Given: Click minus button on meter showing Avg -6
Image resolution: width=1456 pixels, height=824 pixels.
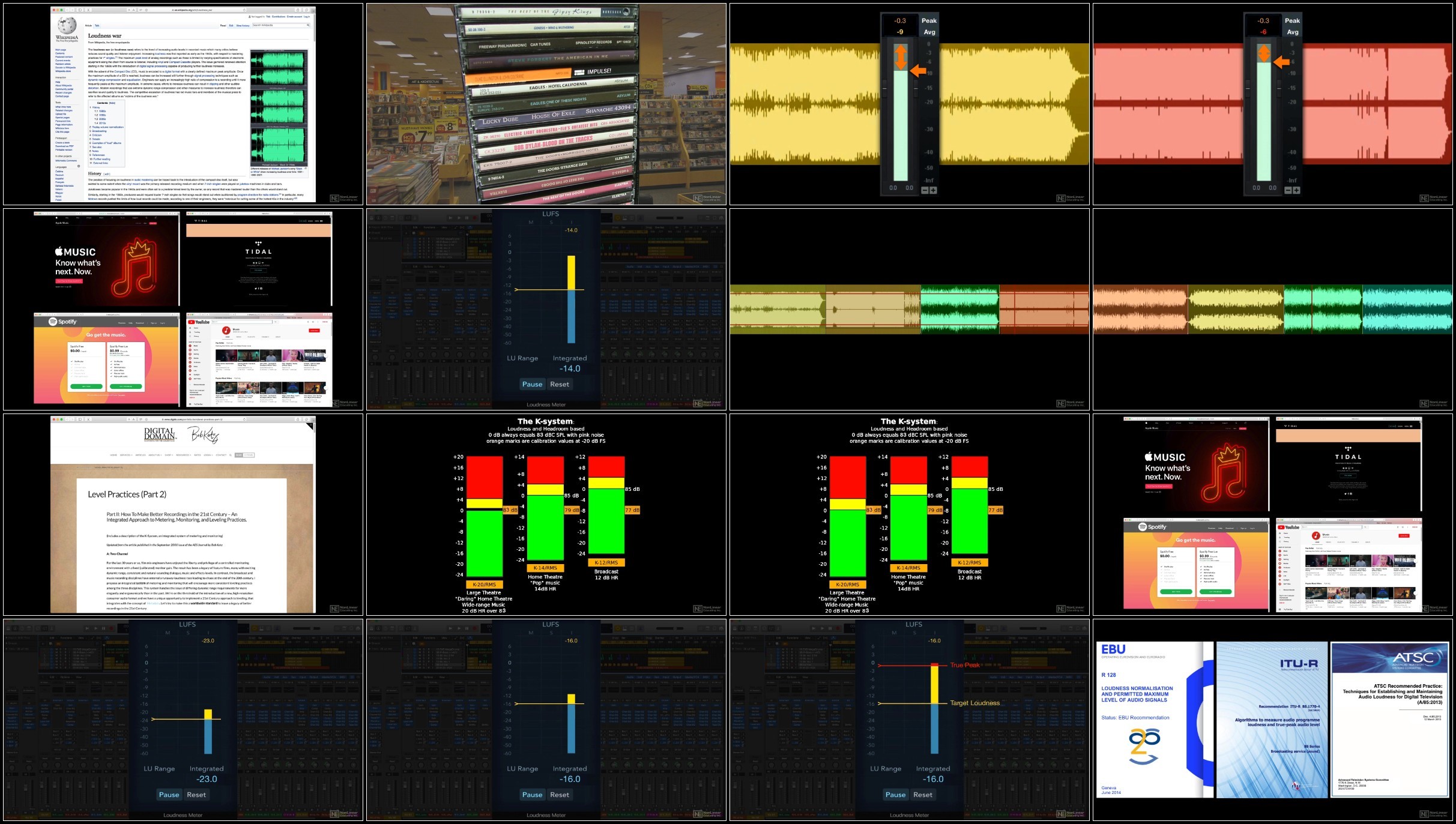Looking at the screenshot, I should [x=1288, y=190].
